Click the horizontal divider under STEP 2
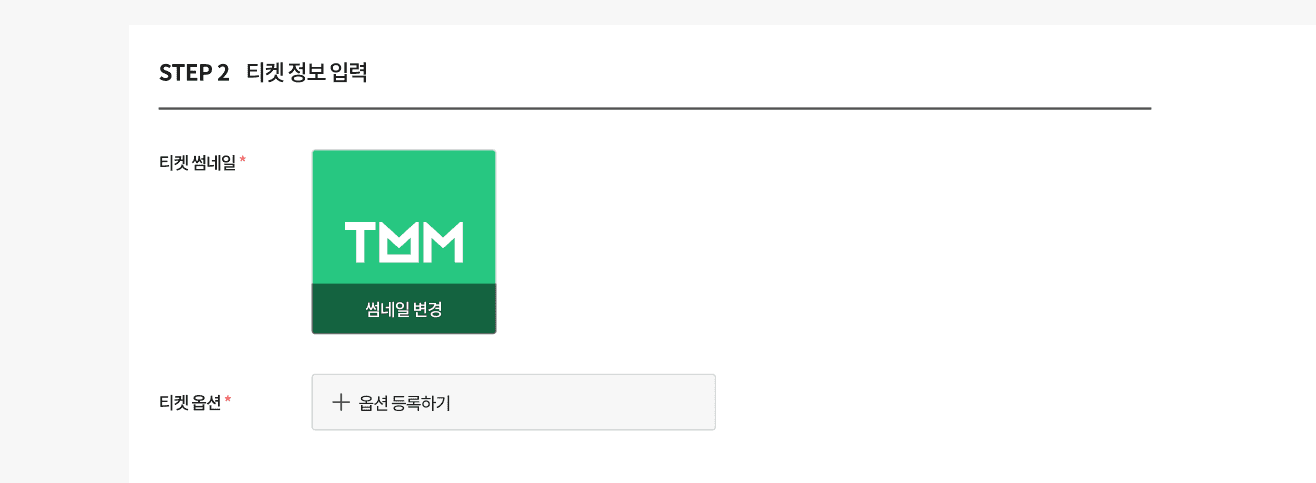Viewport: 1316px width, 483px height. [655, 107]
